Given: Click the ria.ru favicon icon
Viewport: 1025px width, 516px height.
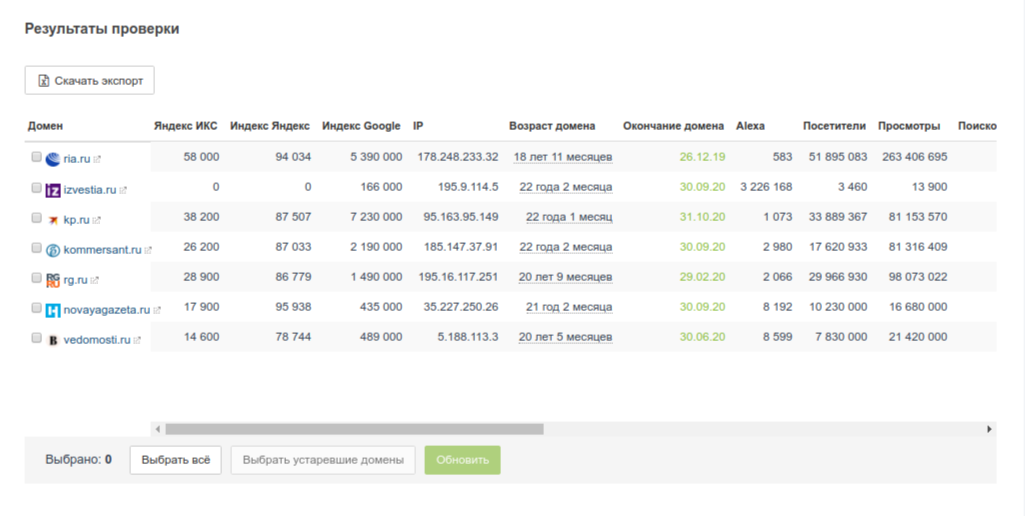Looking at the screenshot, I should [53, 159].
